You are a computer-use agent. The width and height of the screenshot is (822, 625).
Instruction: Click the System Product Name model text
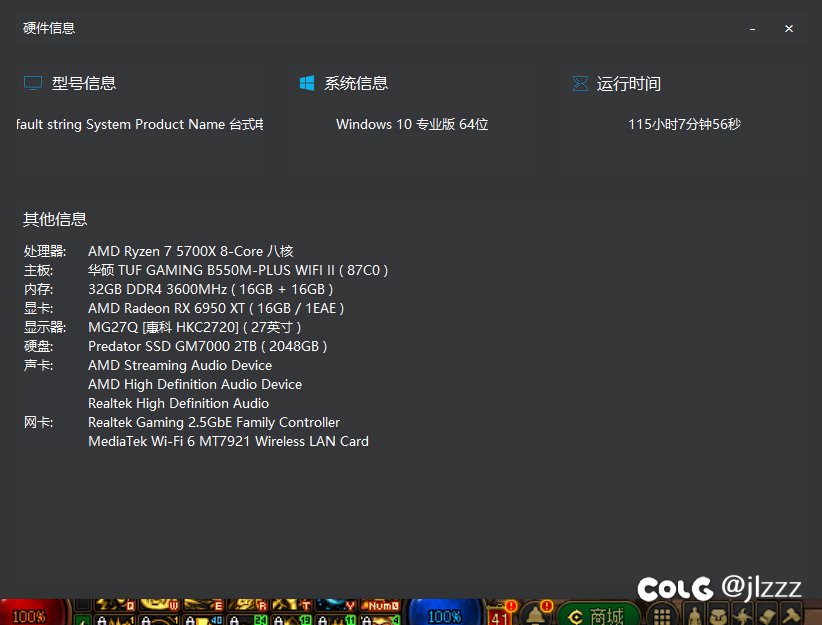(140, 124)
